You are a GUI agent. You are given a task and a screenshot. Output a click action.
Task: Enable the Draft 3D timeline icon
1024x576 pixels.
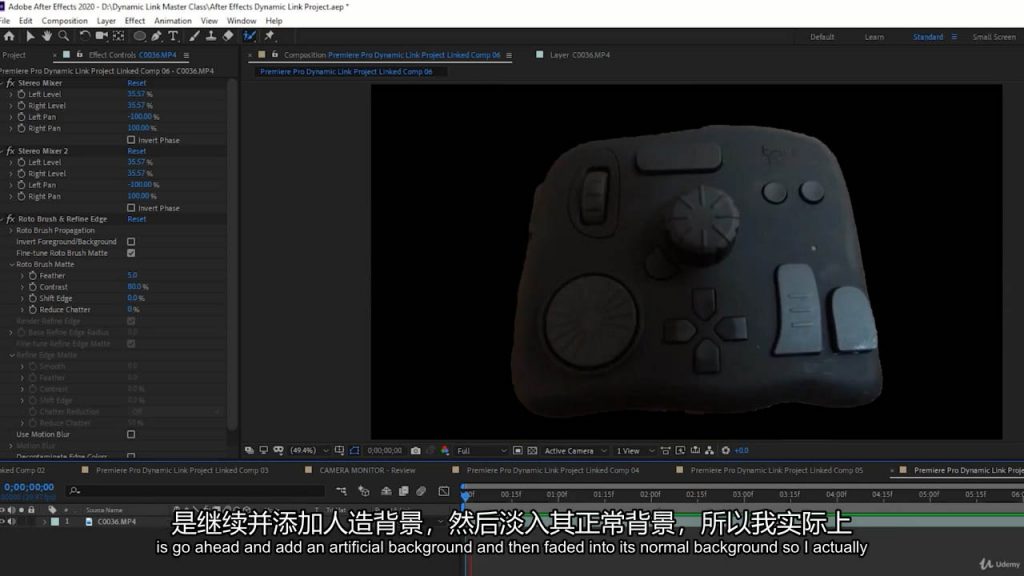(x=364, y=491)
